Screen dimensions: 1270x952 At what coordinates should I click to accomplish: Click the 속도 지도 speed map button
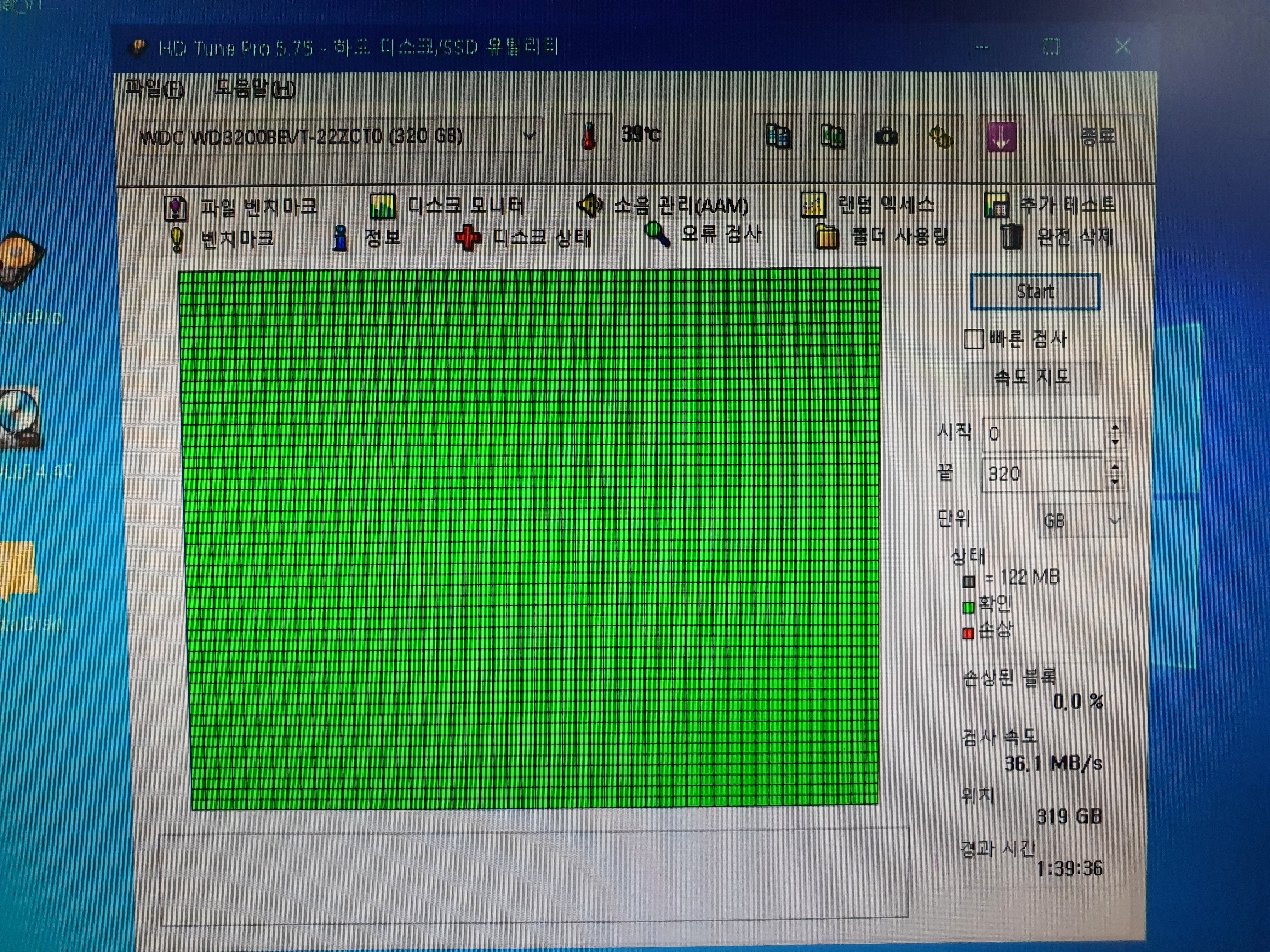click(x=1032, y=378)
